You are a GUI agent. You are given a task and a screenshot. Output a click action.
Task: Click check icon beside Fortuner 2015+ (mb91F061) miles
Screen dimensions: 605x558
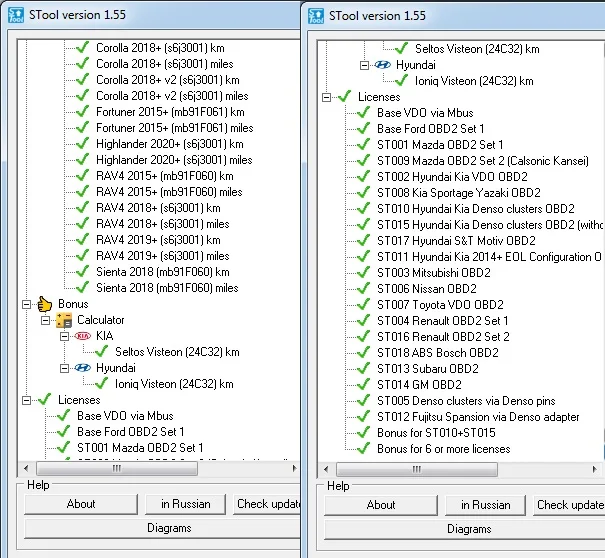click(x=82, y=127)
